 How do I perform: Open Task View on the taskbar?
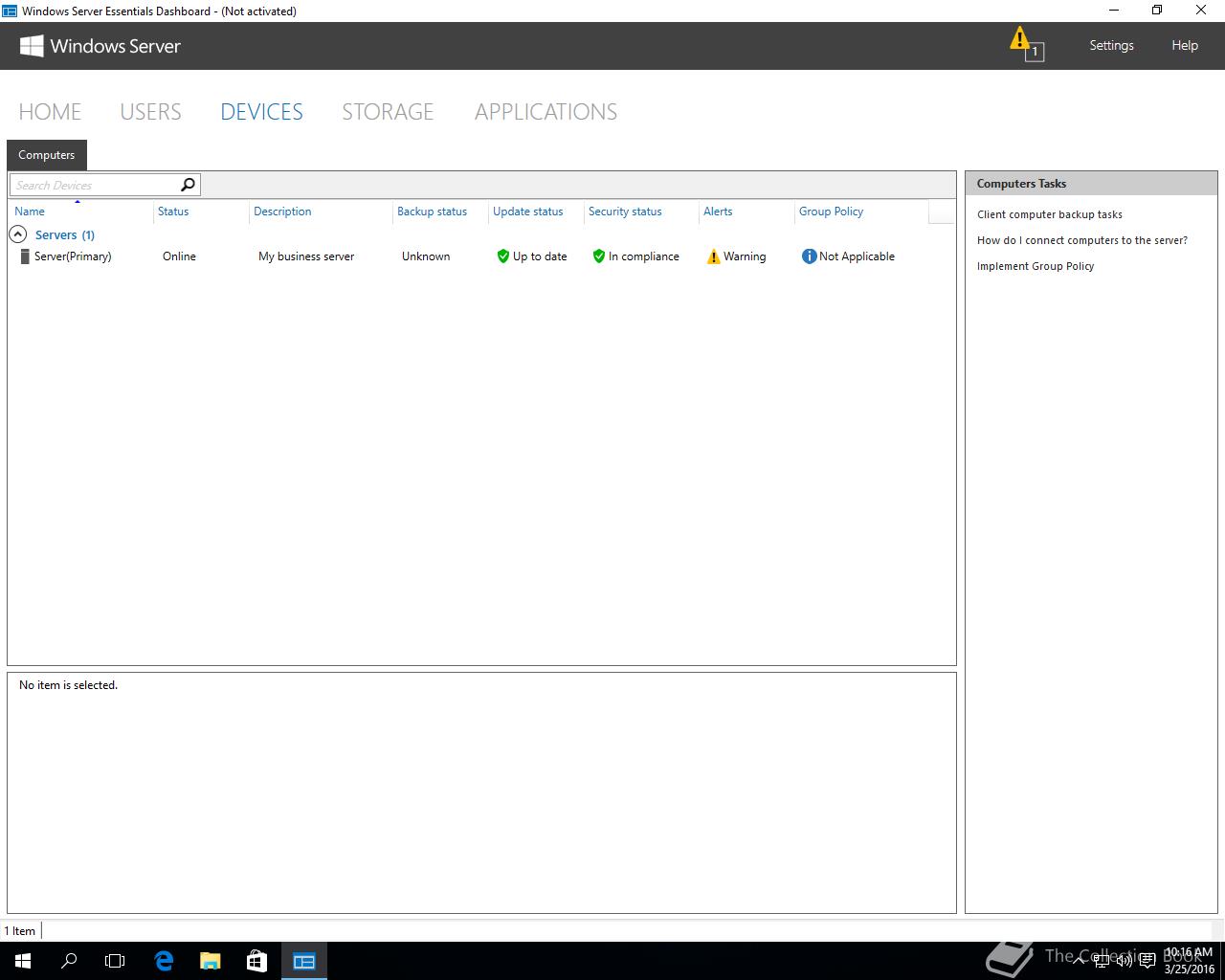pyautogui.click(x=115, y=961)
